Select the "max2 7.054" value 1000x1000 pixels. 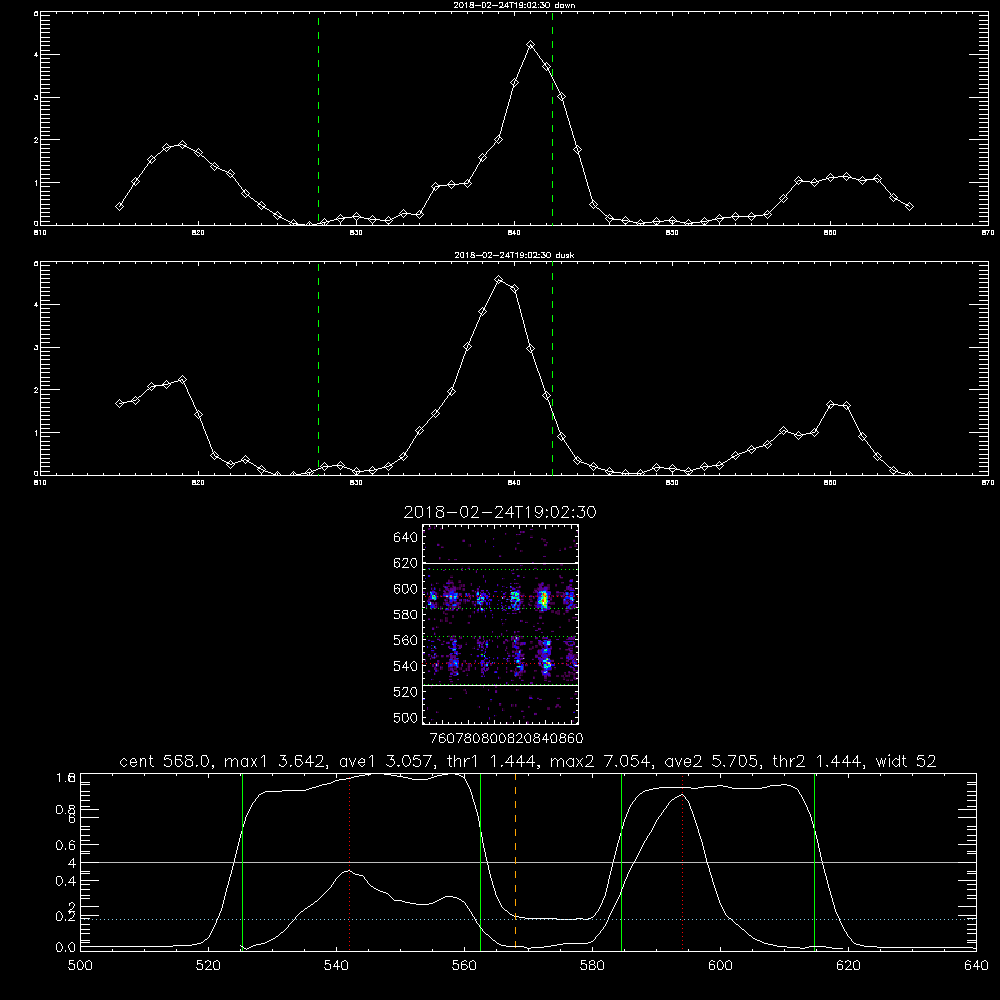(x=601, y=761)
